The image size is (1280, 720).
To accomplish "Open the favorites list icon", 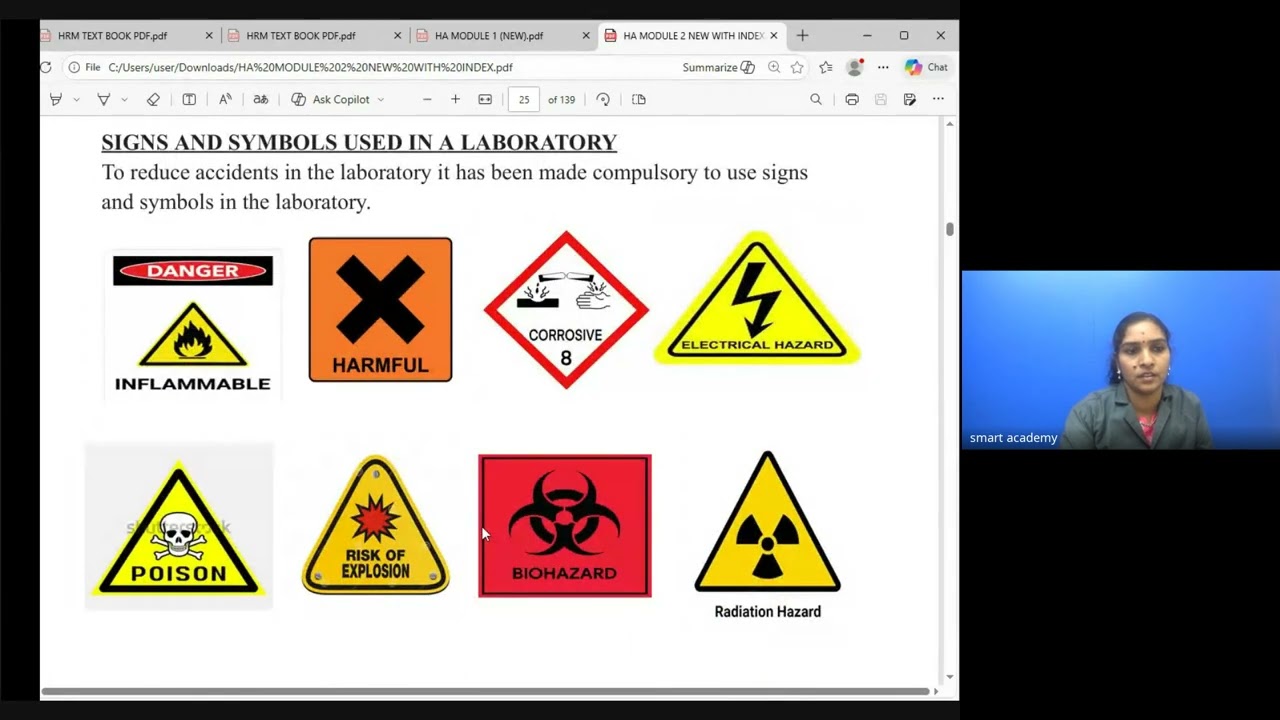I will tap(826, 67).
